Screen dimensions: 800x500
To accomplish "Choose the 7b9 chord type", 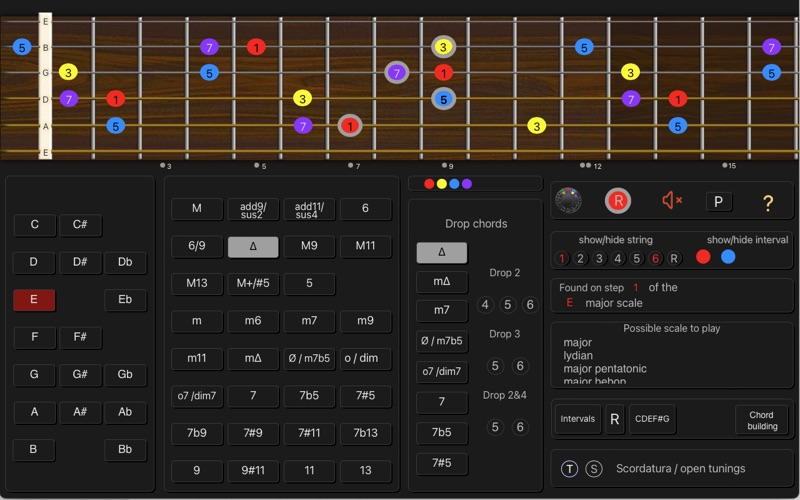I will [197, 433].
